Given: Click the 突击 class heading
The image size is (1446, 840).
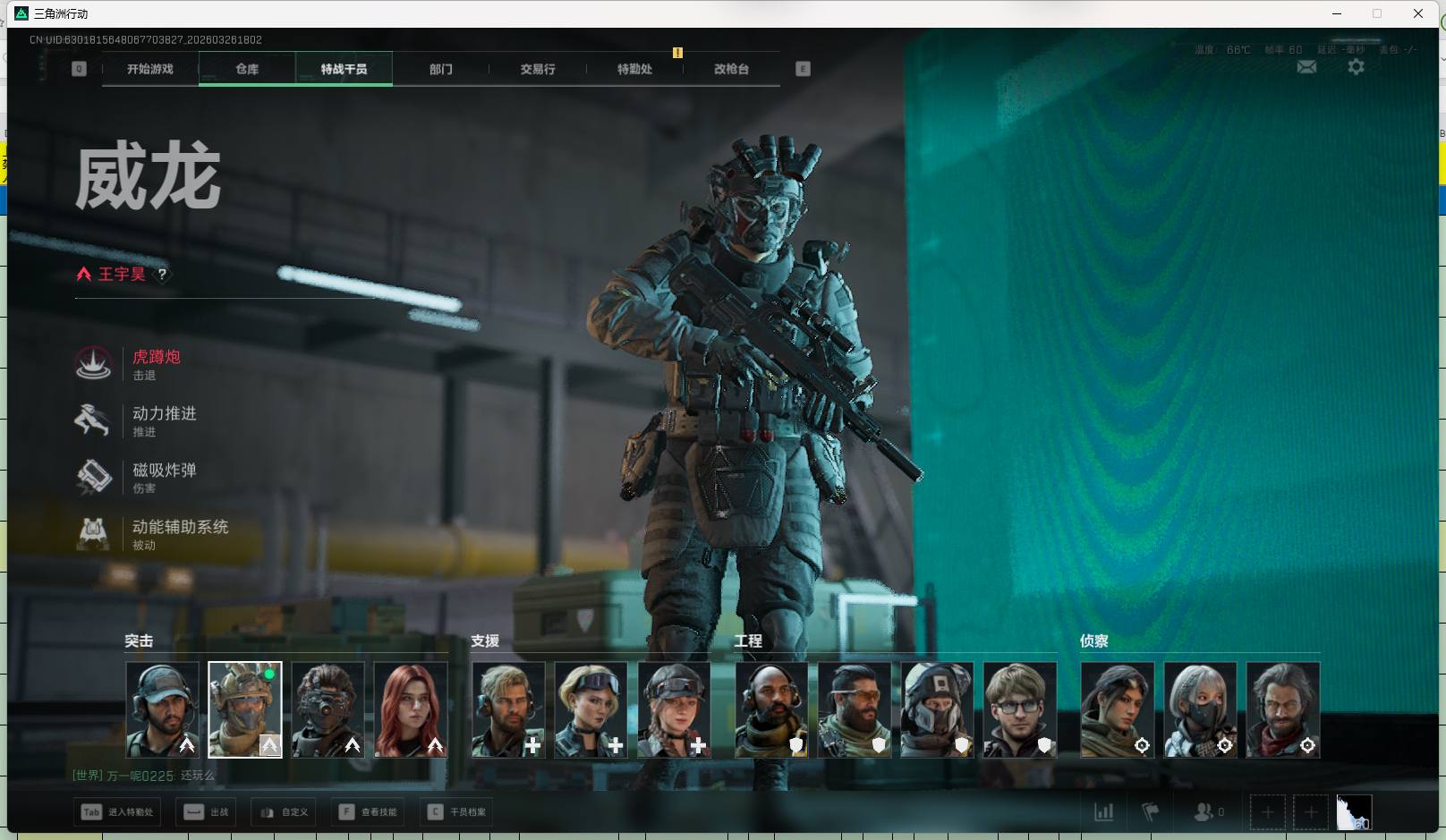Looking at the screenshot, I should [x=139, y=641].
